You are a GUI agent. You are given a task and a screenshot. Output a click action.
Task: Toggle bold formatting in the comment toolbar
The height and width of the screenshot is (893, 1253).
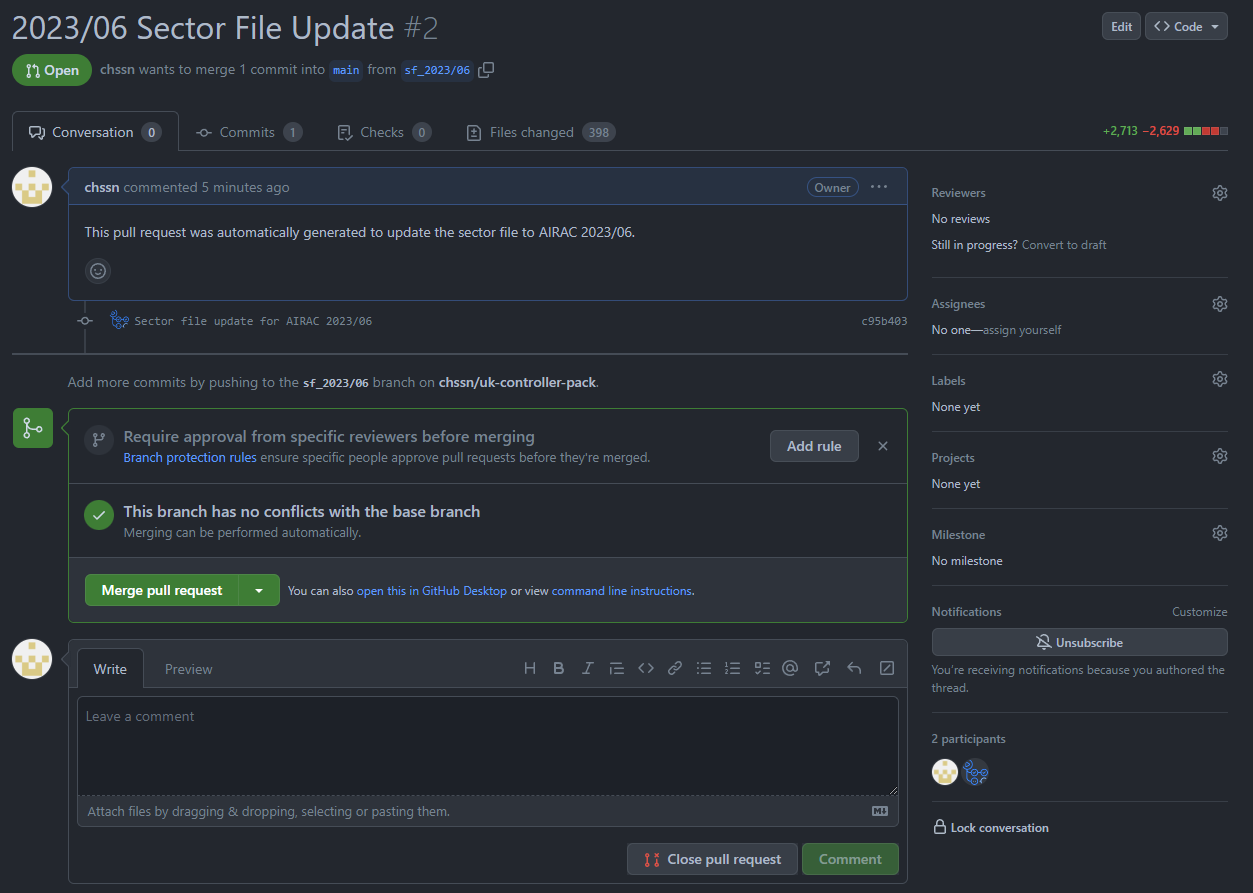(x=558, y=668)
